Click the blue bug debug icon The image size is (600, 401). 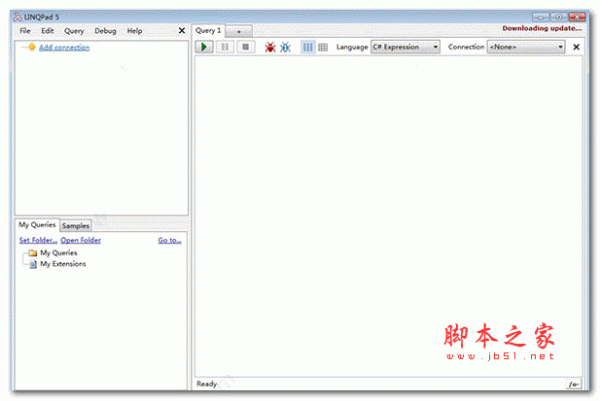(285, 47)
